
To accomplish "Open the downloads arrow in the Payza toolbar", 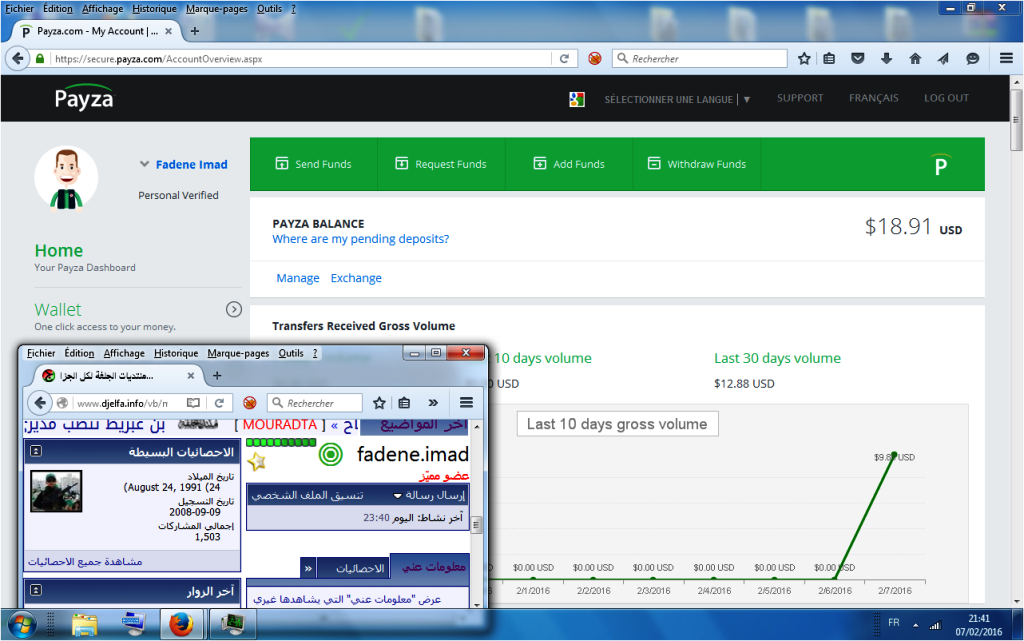I will click(x=886, y=59).
